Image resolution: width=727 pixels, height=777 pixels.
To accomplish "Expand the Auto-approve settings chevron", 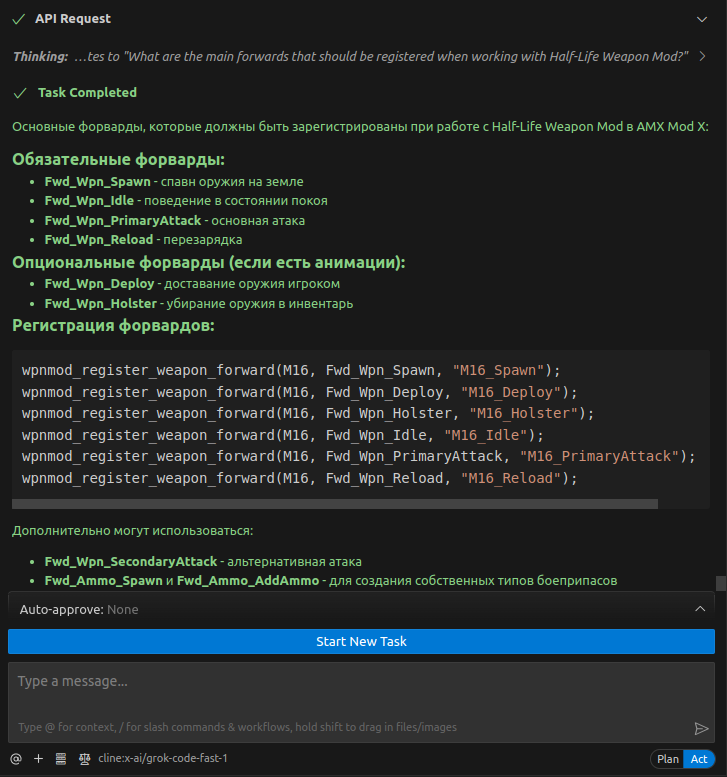I will 700,608.
